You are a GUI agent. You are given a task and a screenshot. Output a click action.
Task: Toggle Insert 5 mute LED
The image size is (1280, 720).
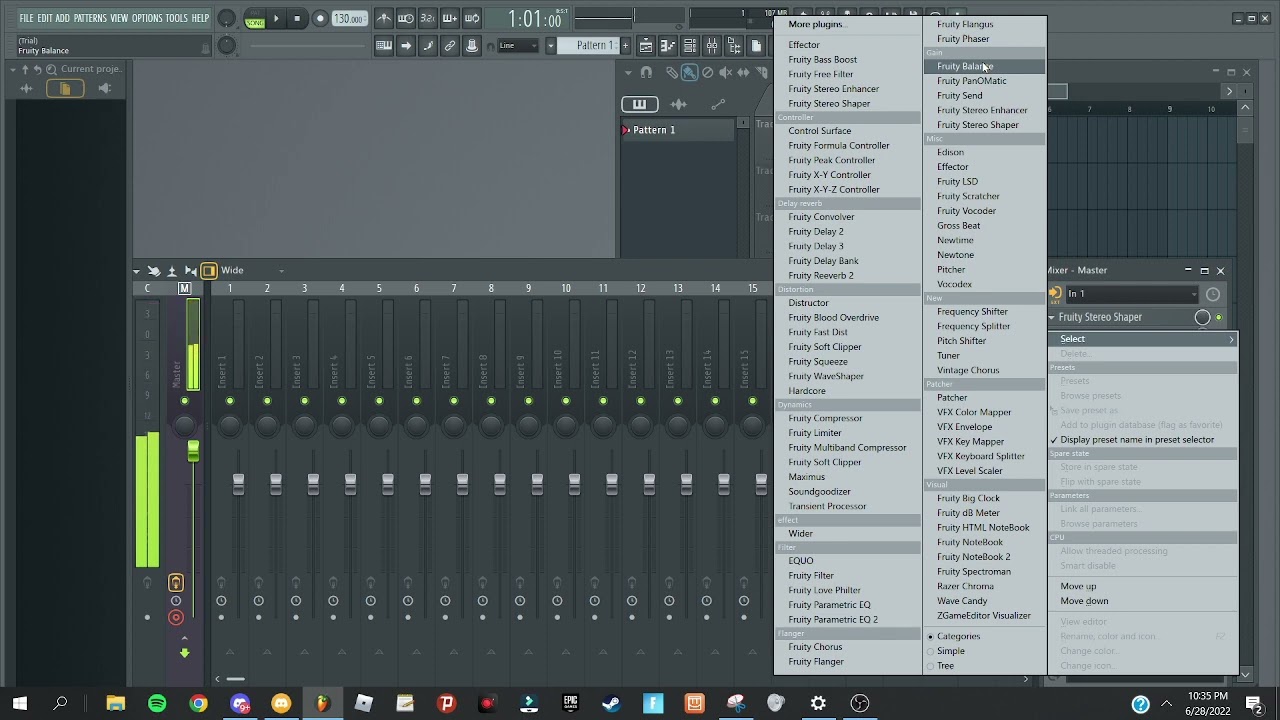pos(379,401)
